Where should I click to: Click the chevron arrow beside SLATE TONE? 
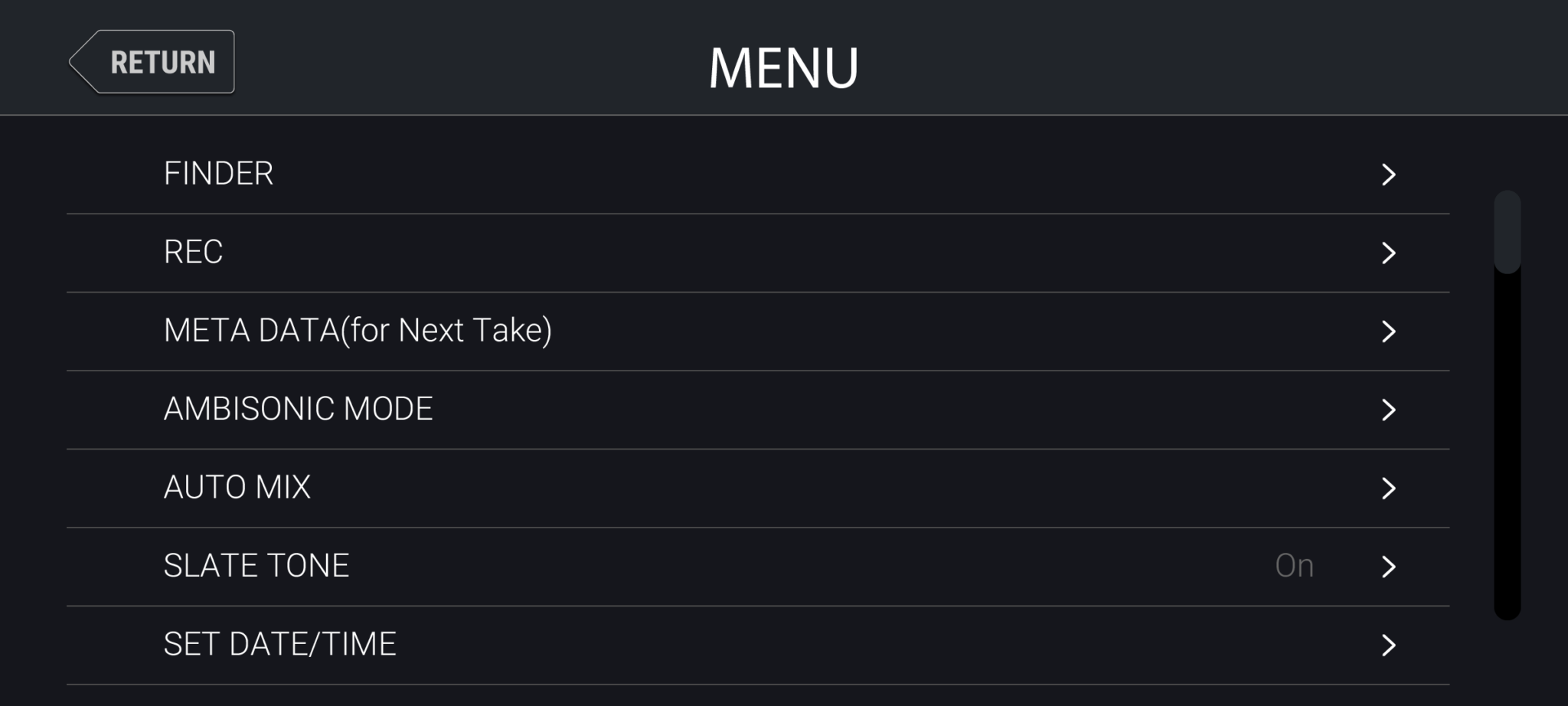[x=1388, y=567]
